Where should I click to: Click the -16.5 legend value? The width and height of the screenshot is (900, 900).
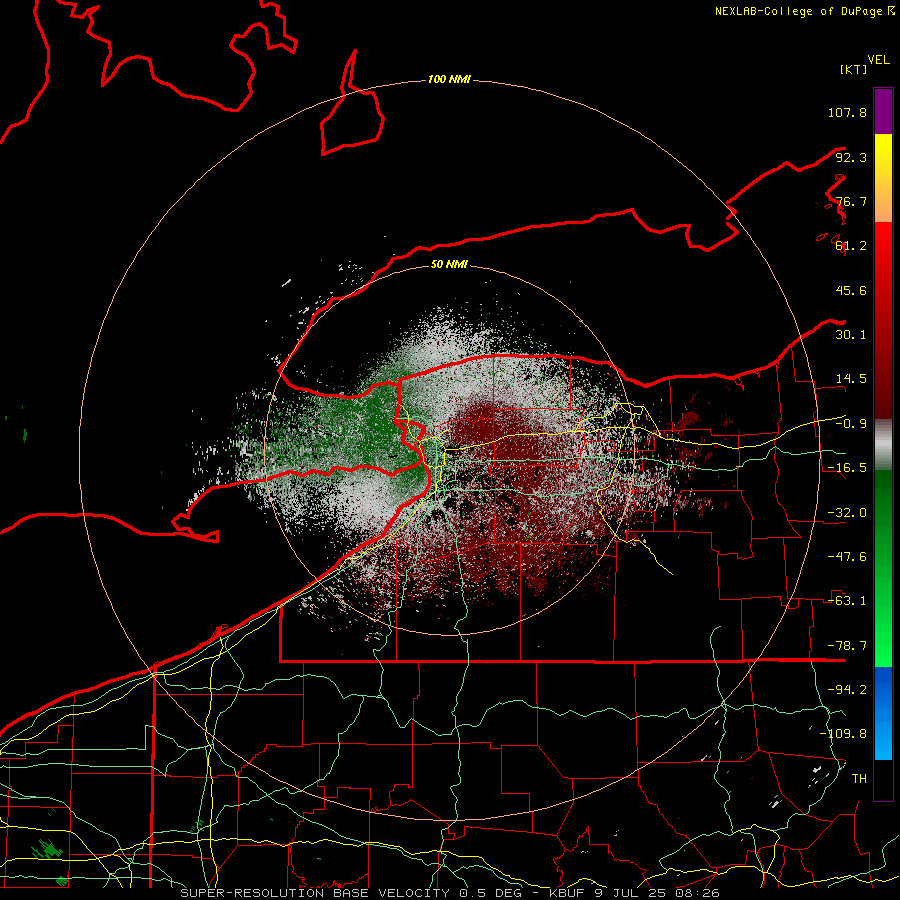(847, 468)
